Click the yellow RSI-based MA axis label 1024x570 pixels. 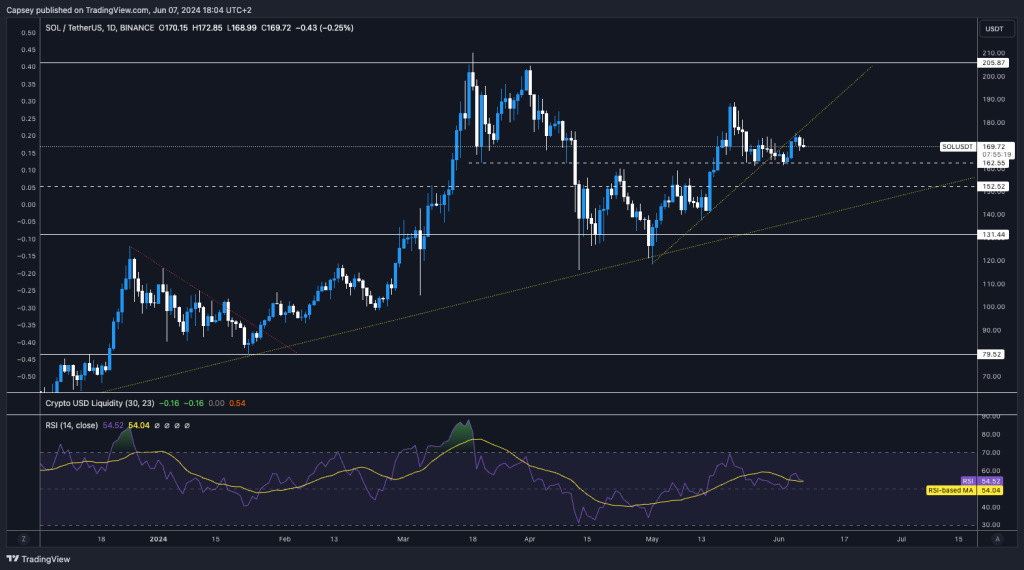pos(965,490)
